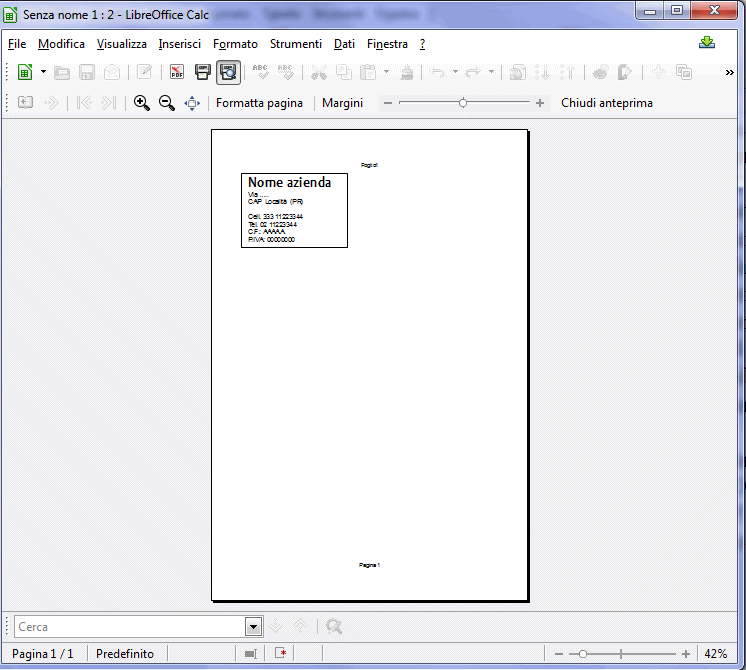Click the Find Previous arrow
The width and height of the screenshot is (746, 670).
coord(301,626)
